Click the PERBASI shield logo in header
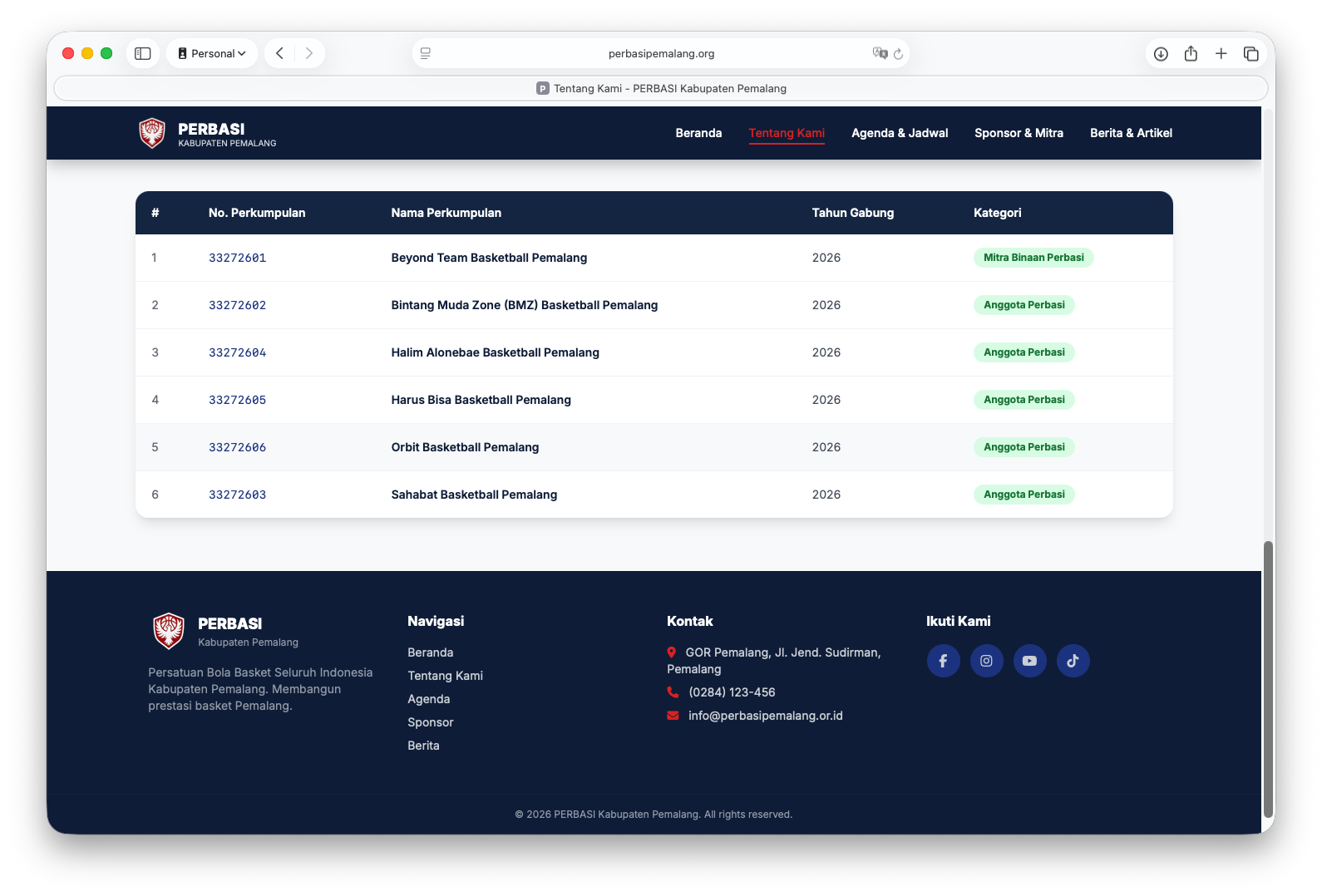The image size is (1322, 896). [x=152, y=133]
